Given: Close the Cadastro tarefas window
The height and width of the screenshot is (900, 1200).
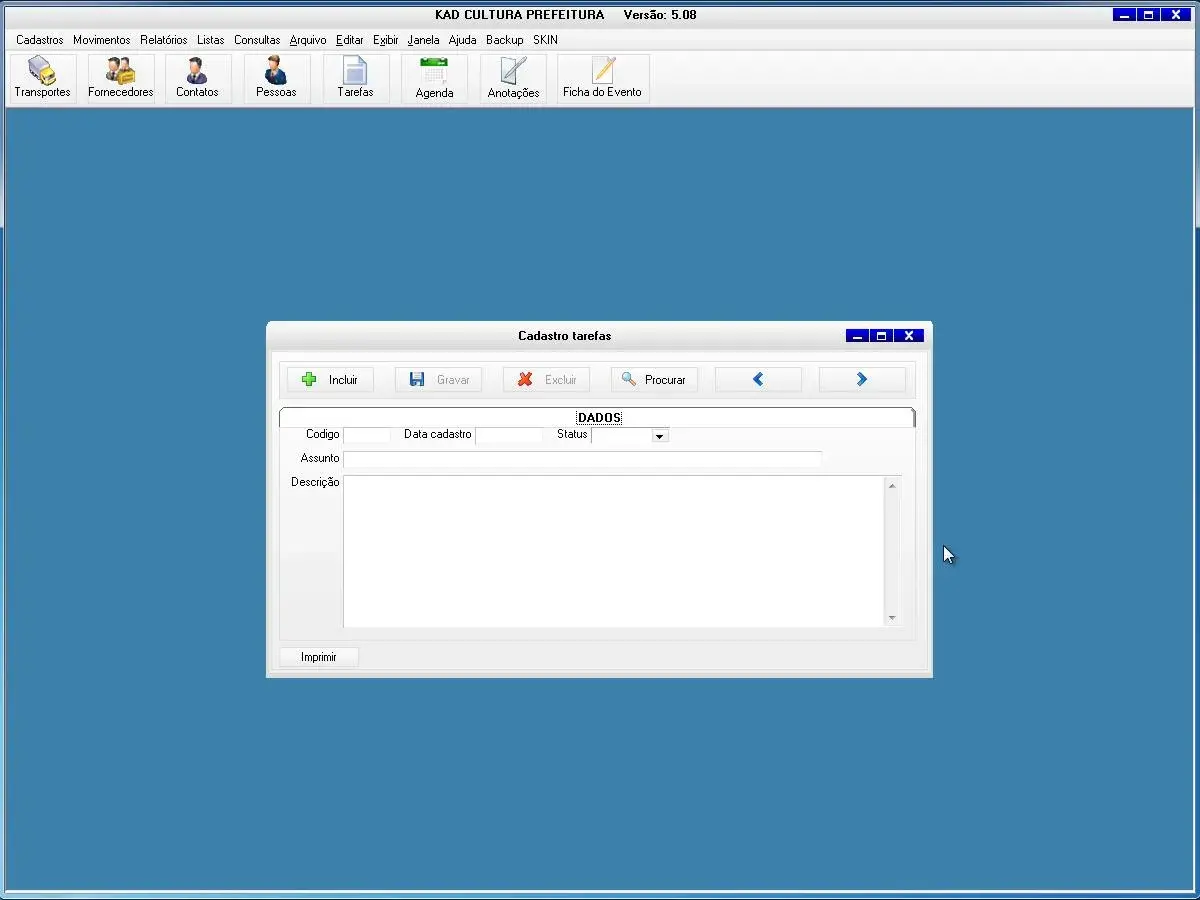Looking at the screenshot, I should point(908,336).
